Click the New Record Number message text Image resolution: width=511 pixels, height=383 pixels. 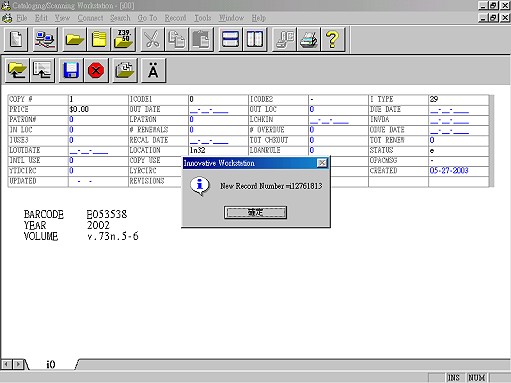tap(271, 186)
